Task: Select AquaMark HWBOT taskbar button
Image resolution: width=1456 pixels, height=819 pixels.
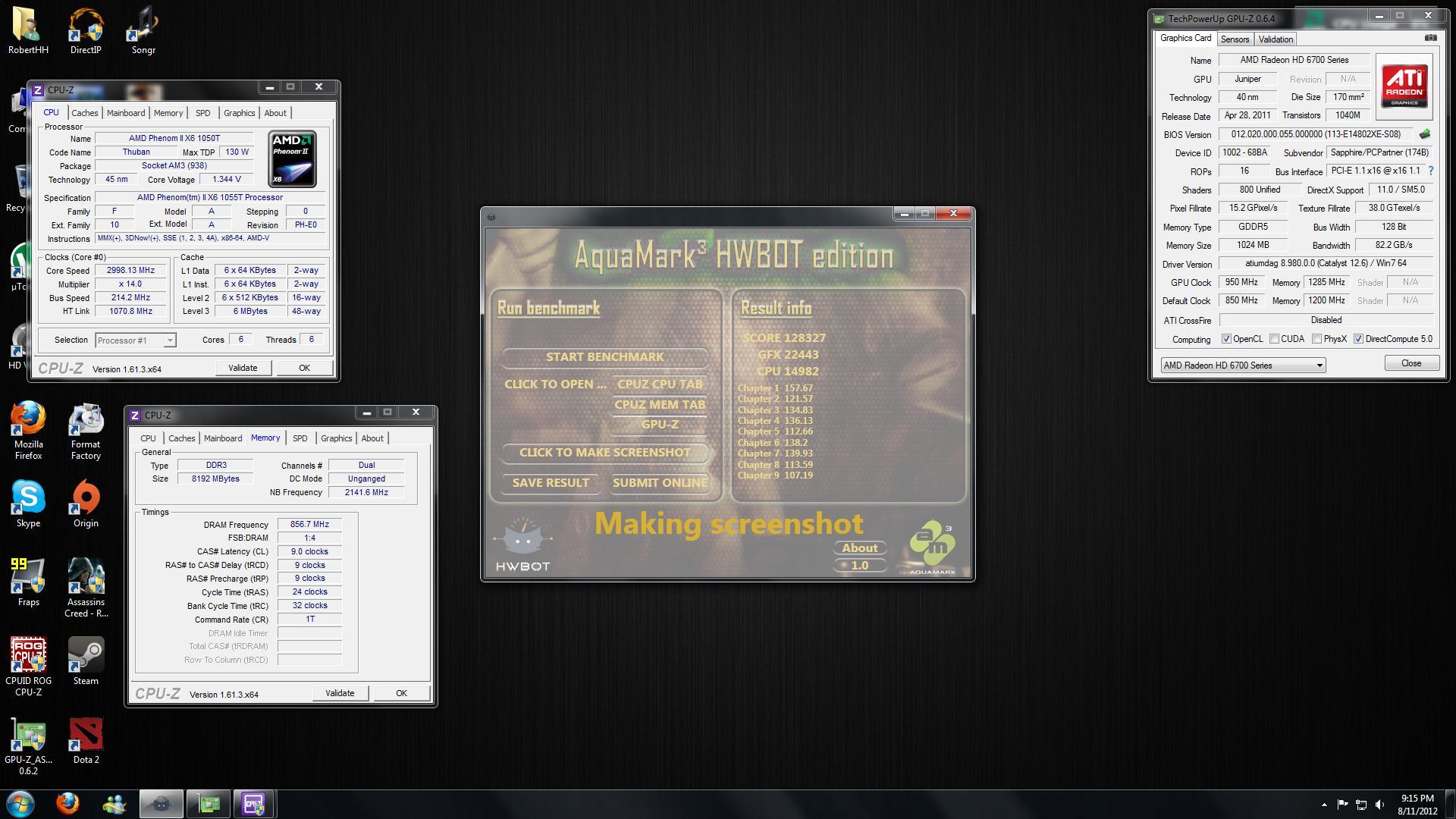Action: pos(161,804)
